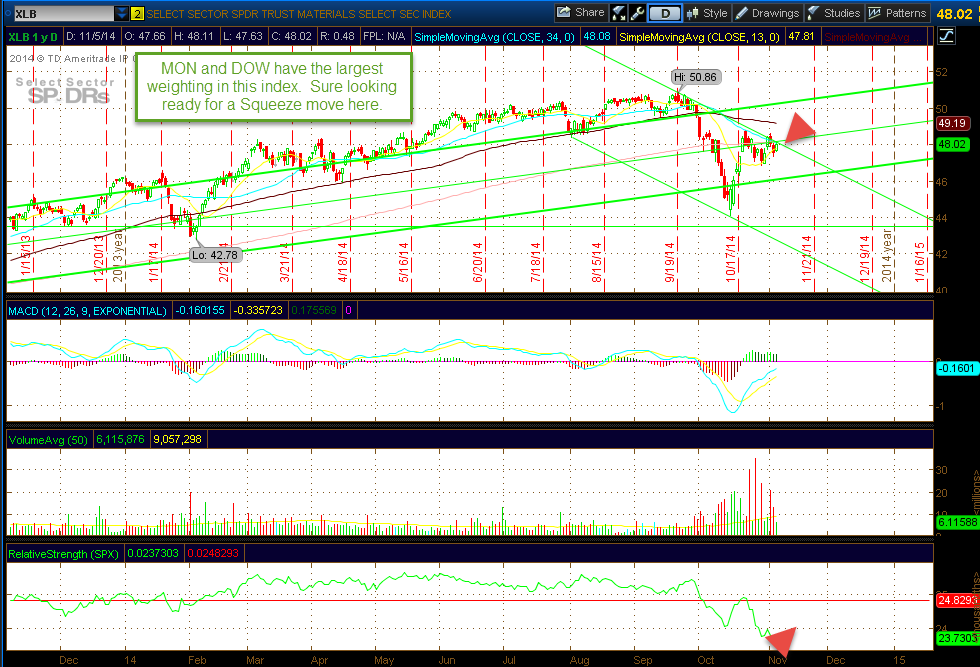Select the VolumeAvg (50) study label
Screen dimensions: 980x667
pos(48,439)
